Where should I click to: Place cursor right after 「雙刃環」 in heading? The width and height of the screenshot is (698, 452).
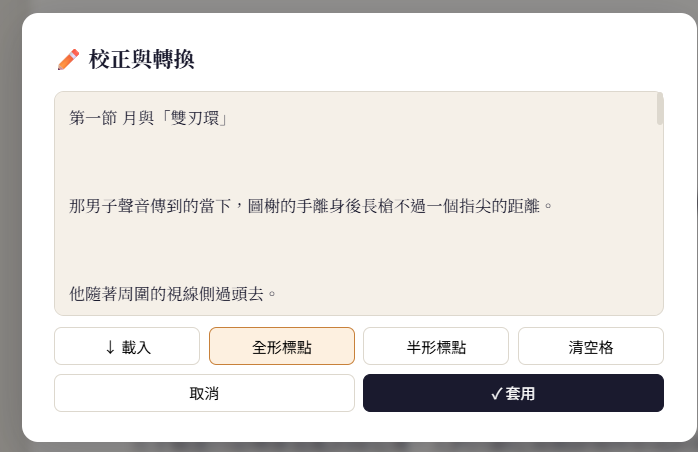tap(229, 118)
